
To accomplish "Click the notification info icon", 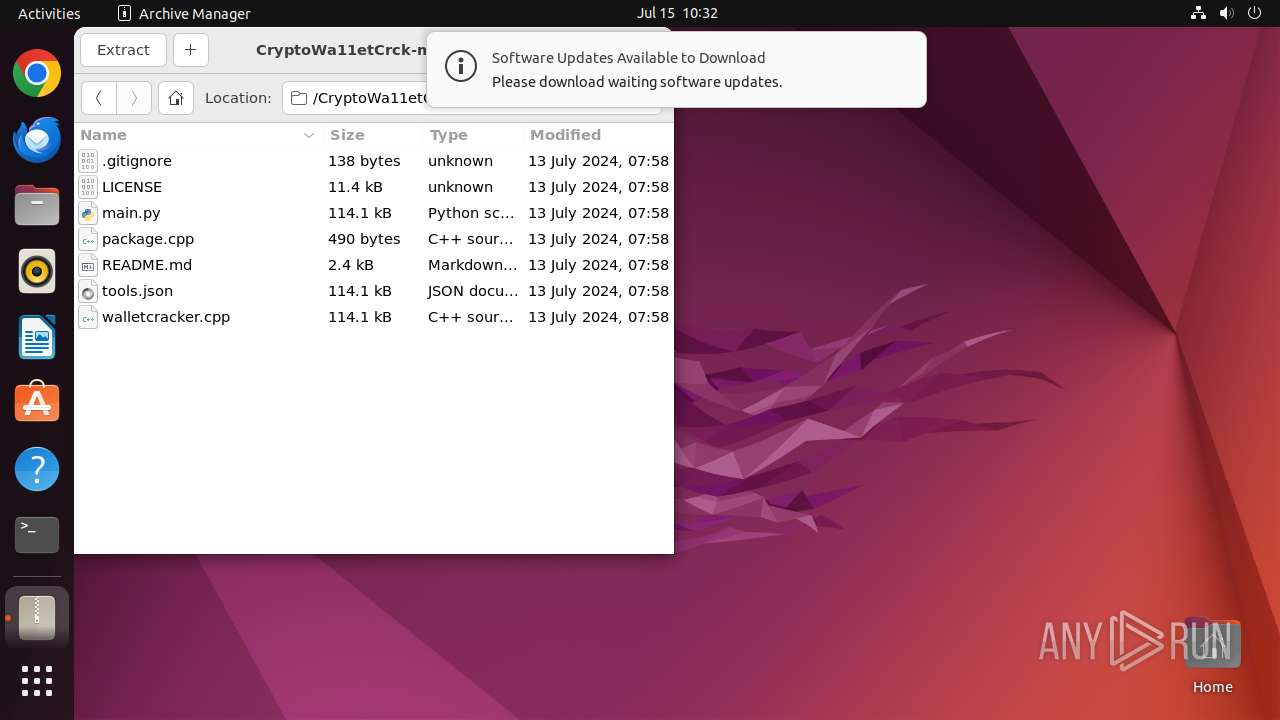I will [461, 67].
